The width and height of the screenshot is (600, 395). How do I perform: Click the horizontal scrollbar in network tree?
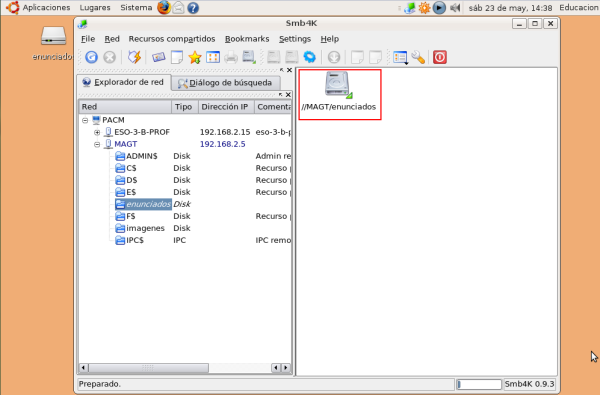(x=148, y=368)
